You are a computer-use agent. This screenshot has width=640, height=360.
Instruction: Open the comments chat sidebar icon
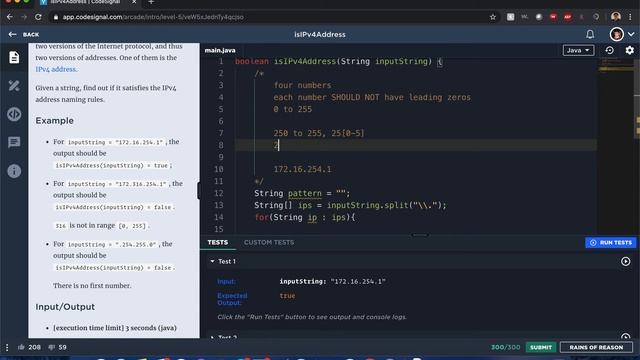tap(14, 142)
